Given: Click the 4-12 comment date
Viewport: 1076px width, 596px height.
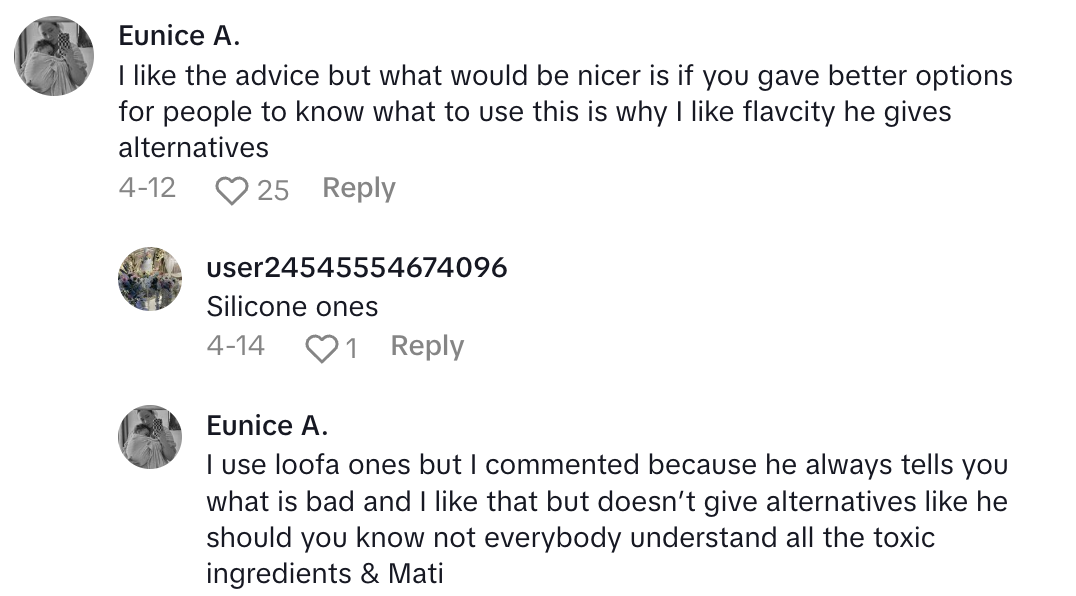Looking at the screenshot, I should [x=147, y=188].
